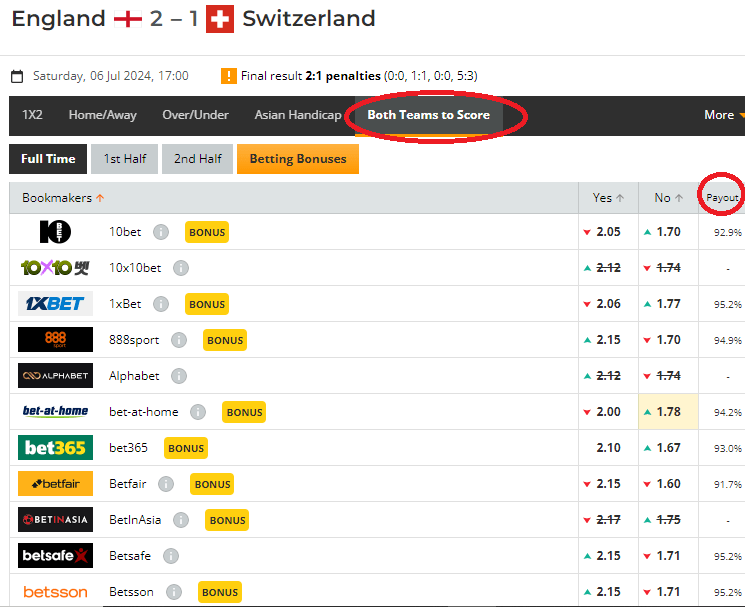The image size is (745, 607).
Task: Open the Over/Under tab
Action: click(x=195, y=115)
